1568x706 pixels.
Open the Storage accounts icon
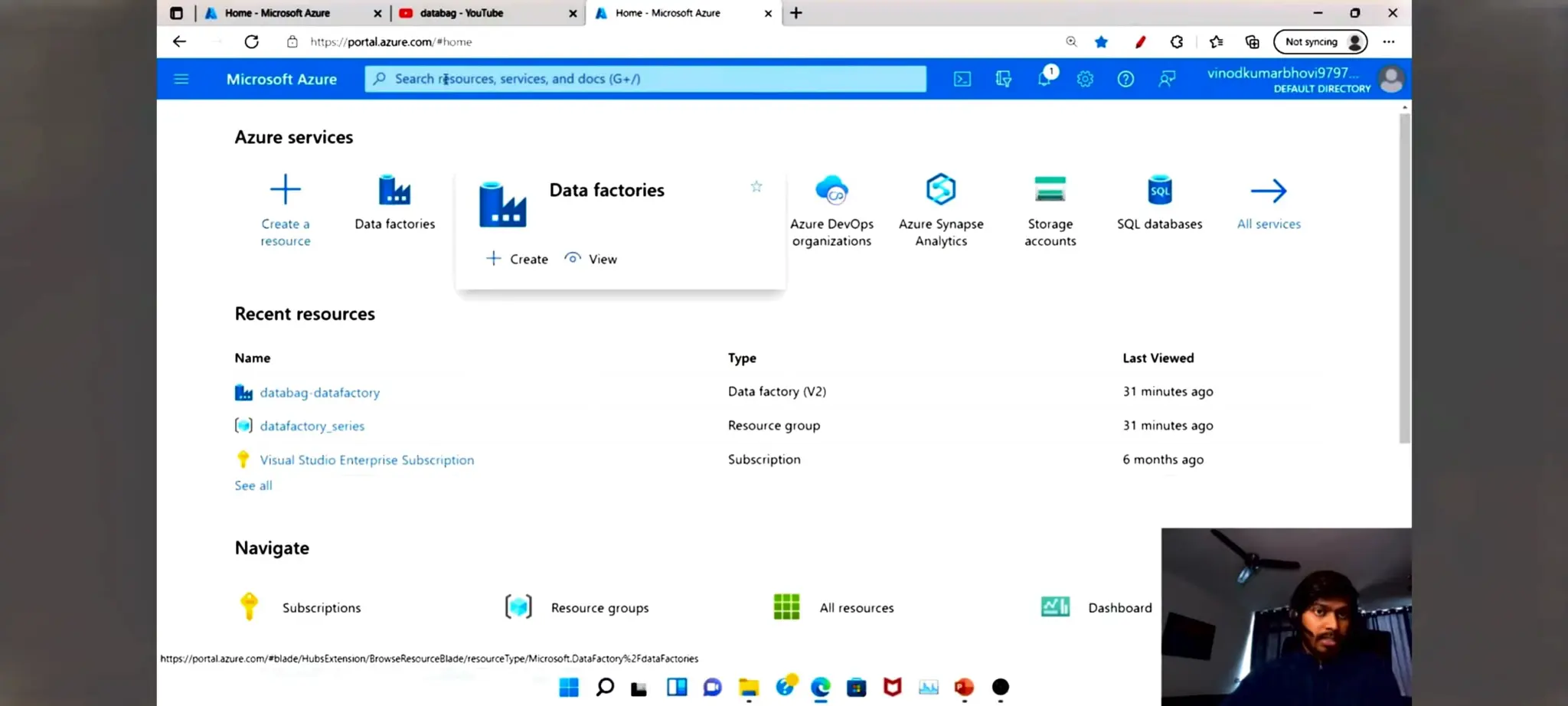point(1050,189)
